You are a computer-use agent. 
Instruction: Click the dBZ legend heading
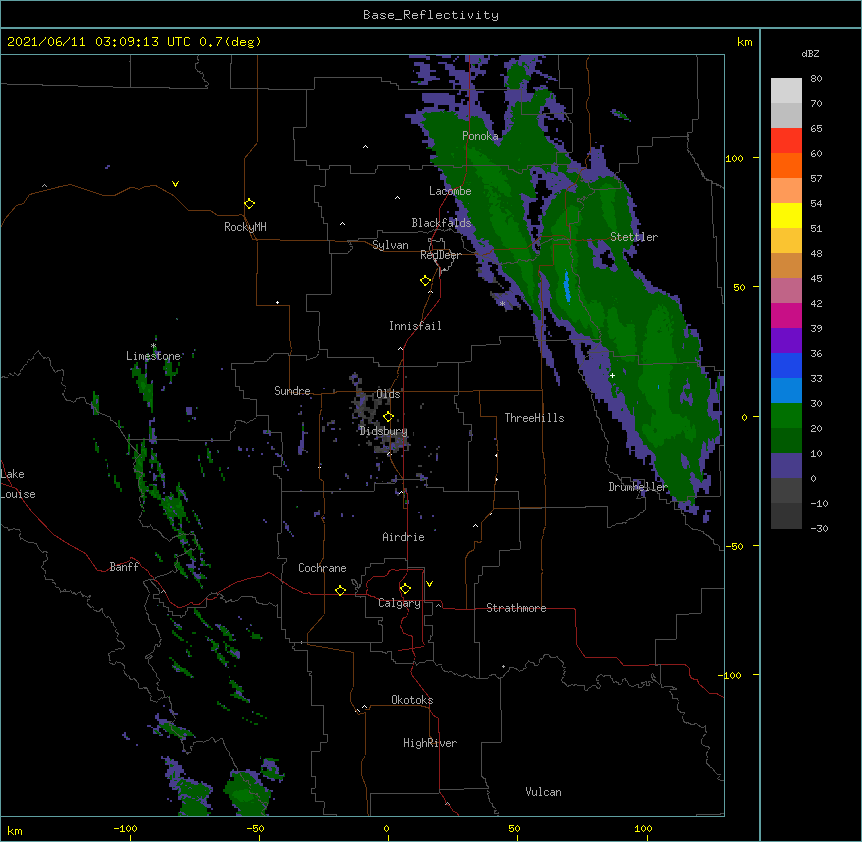point(810,54)
